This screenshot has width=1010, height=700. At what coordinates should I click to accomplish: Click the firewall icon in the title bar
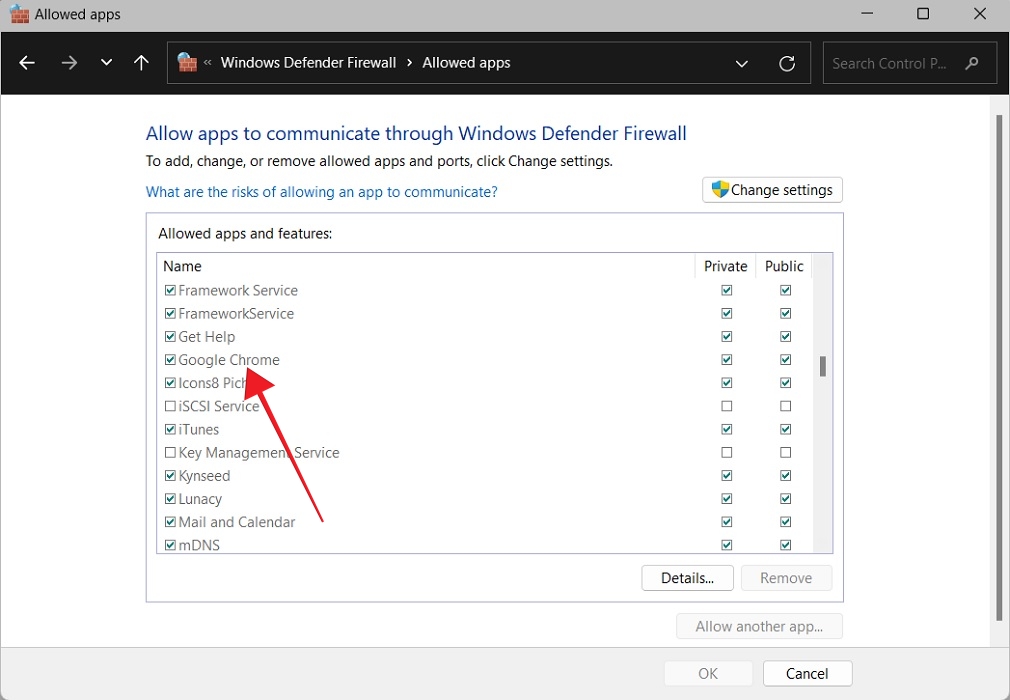(19, 14)
